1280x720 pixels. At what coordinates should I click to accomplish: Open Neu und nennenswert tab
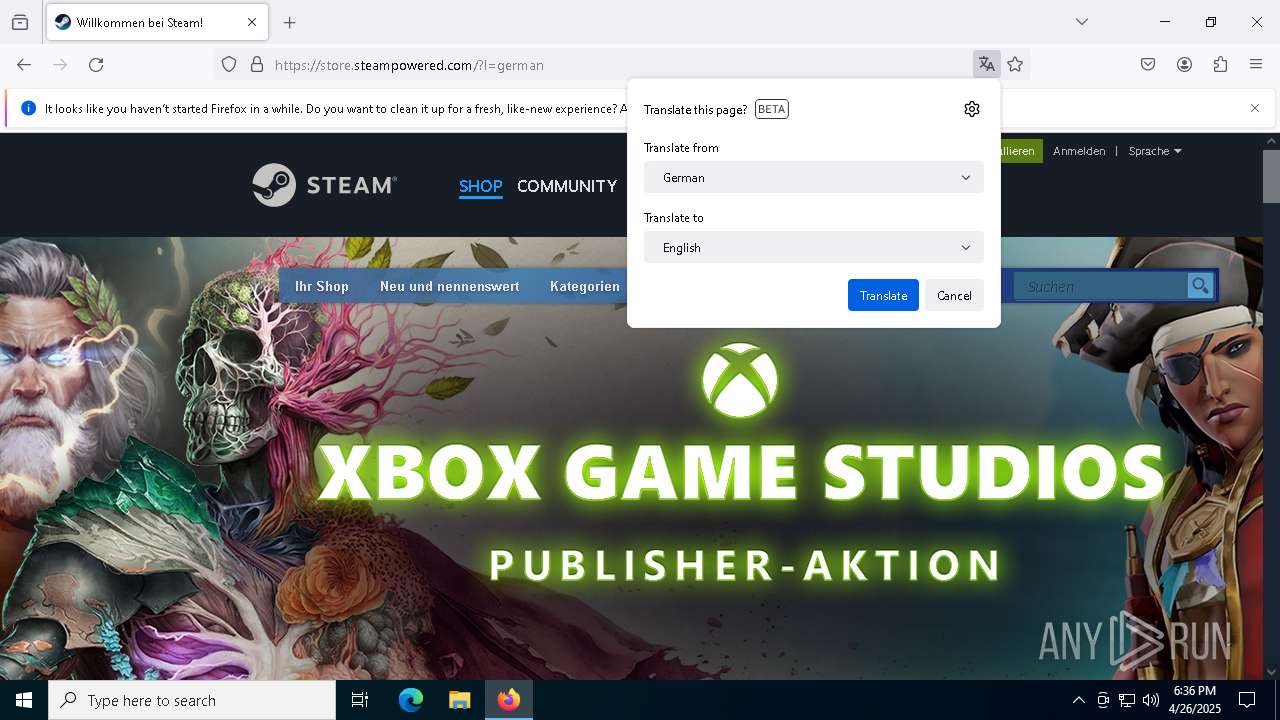(x=449, y=286)
